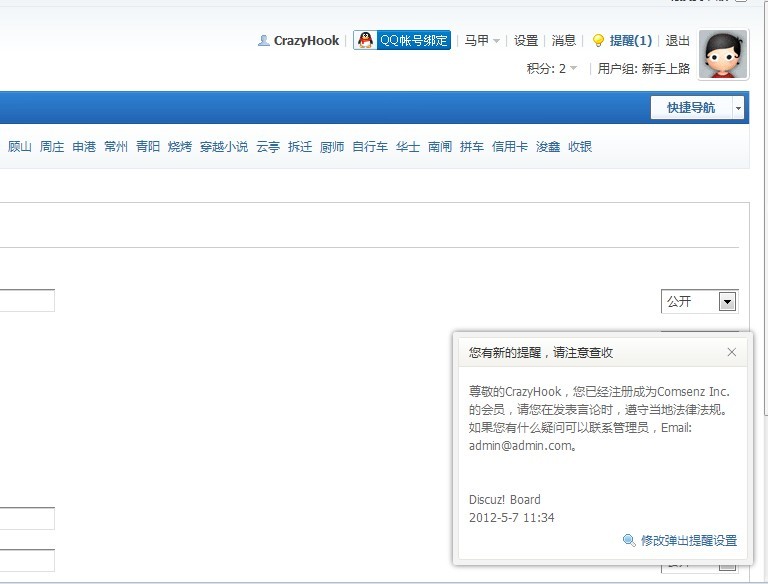This screenshot has height=584, width=768.
Task: Open the 顾山 tag link
Action: click(20, 146)
